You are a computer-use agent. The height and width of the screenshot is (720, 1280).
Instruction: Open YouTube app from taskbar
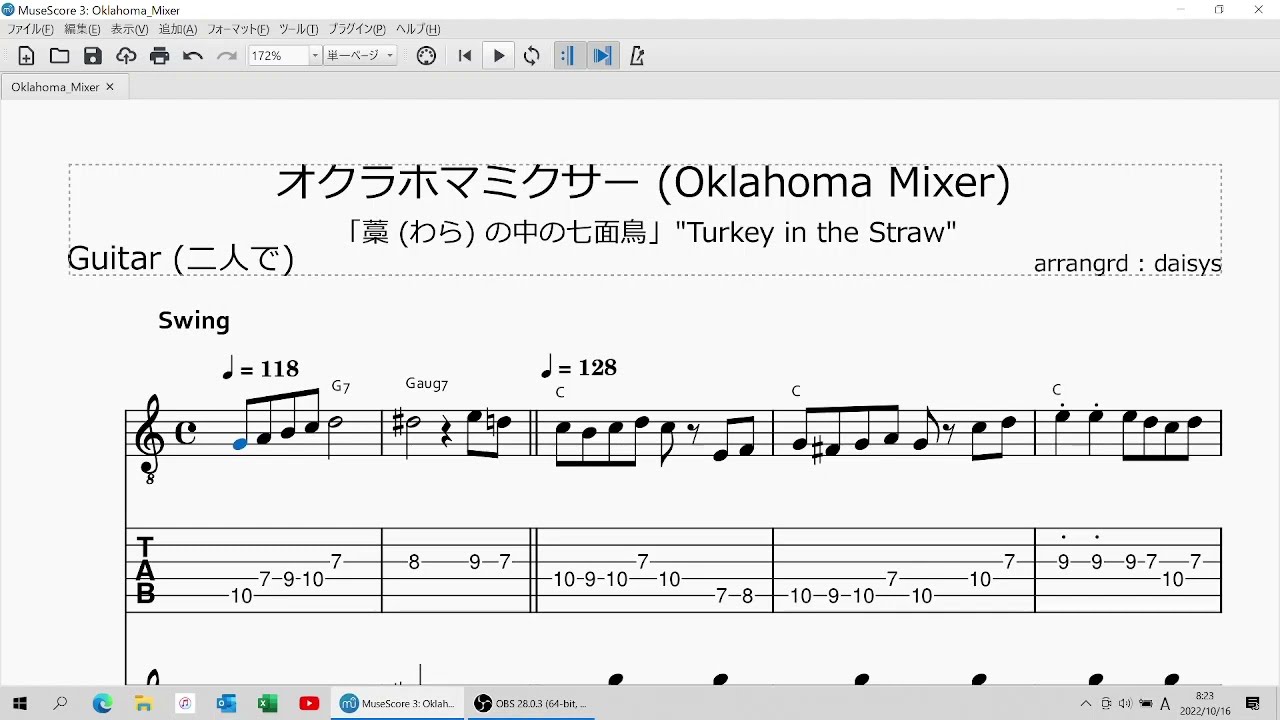coord(309,703)
